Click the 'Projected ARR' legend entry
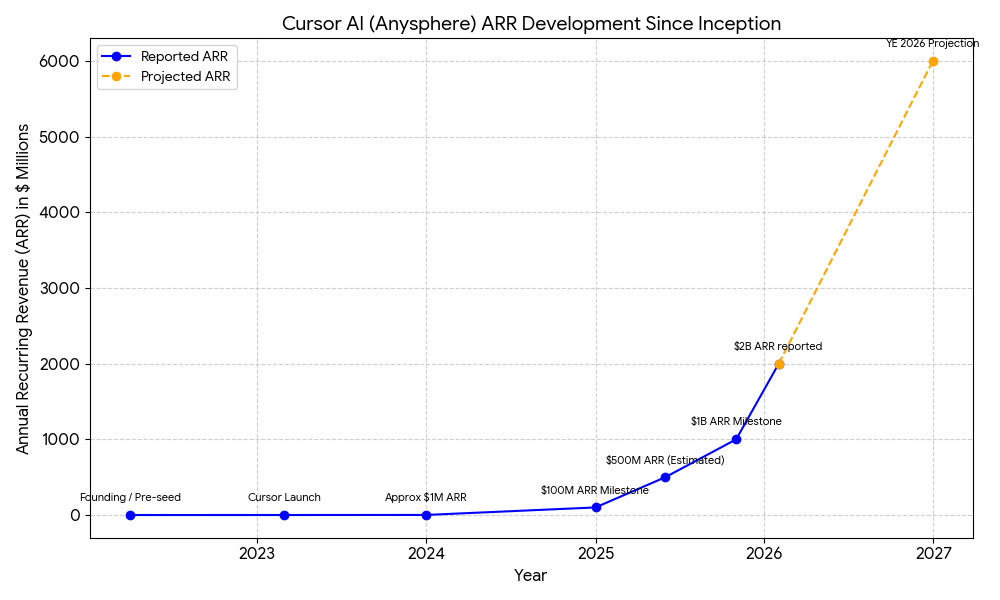The width and height of the screenshot is (1000, 600). pos(166,77)
